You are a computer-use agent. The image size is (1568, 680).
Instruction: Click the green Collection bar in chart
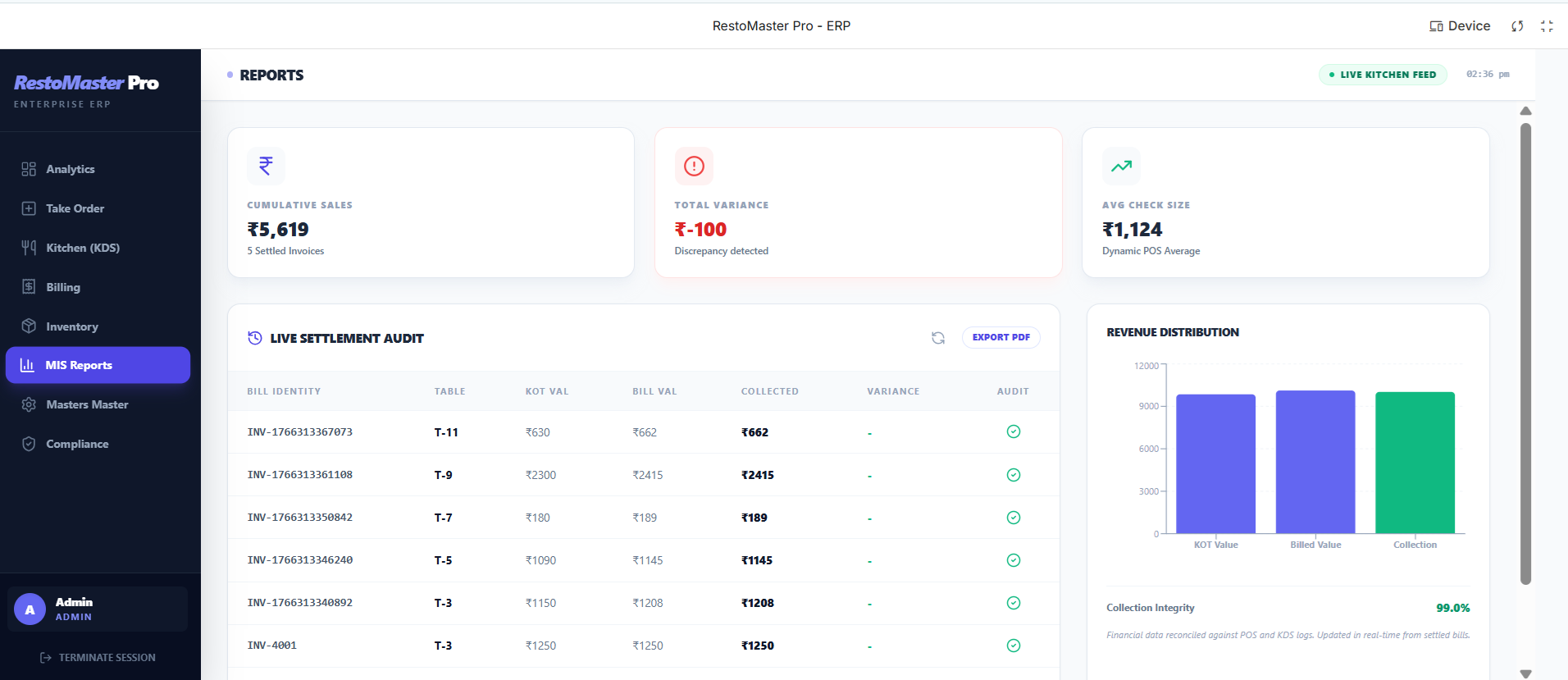coord(1415,463)
